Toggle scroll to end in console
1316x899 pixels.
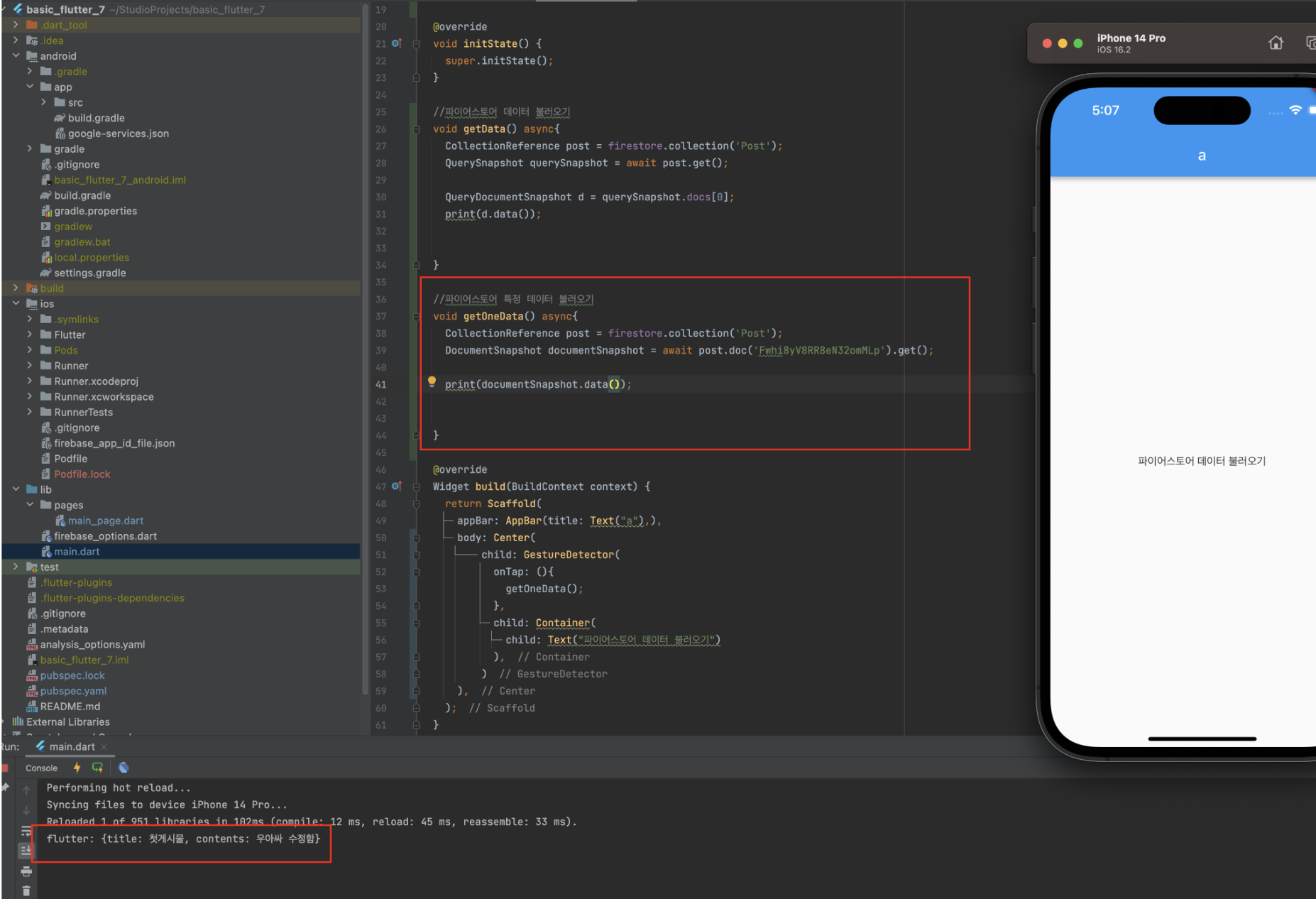26,851
